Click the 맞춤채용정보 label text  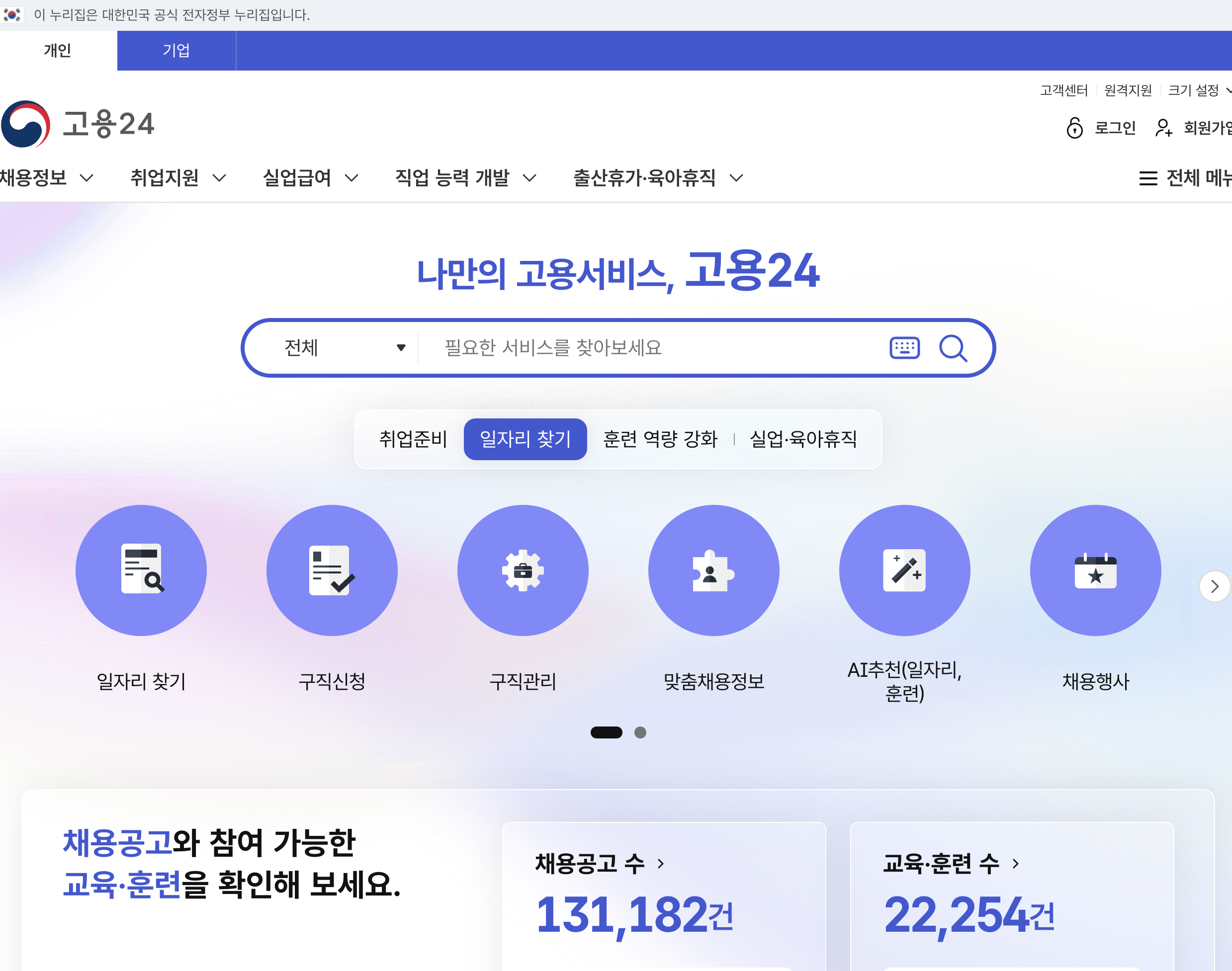coord(714,681)
